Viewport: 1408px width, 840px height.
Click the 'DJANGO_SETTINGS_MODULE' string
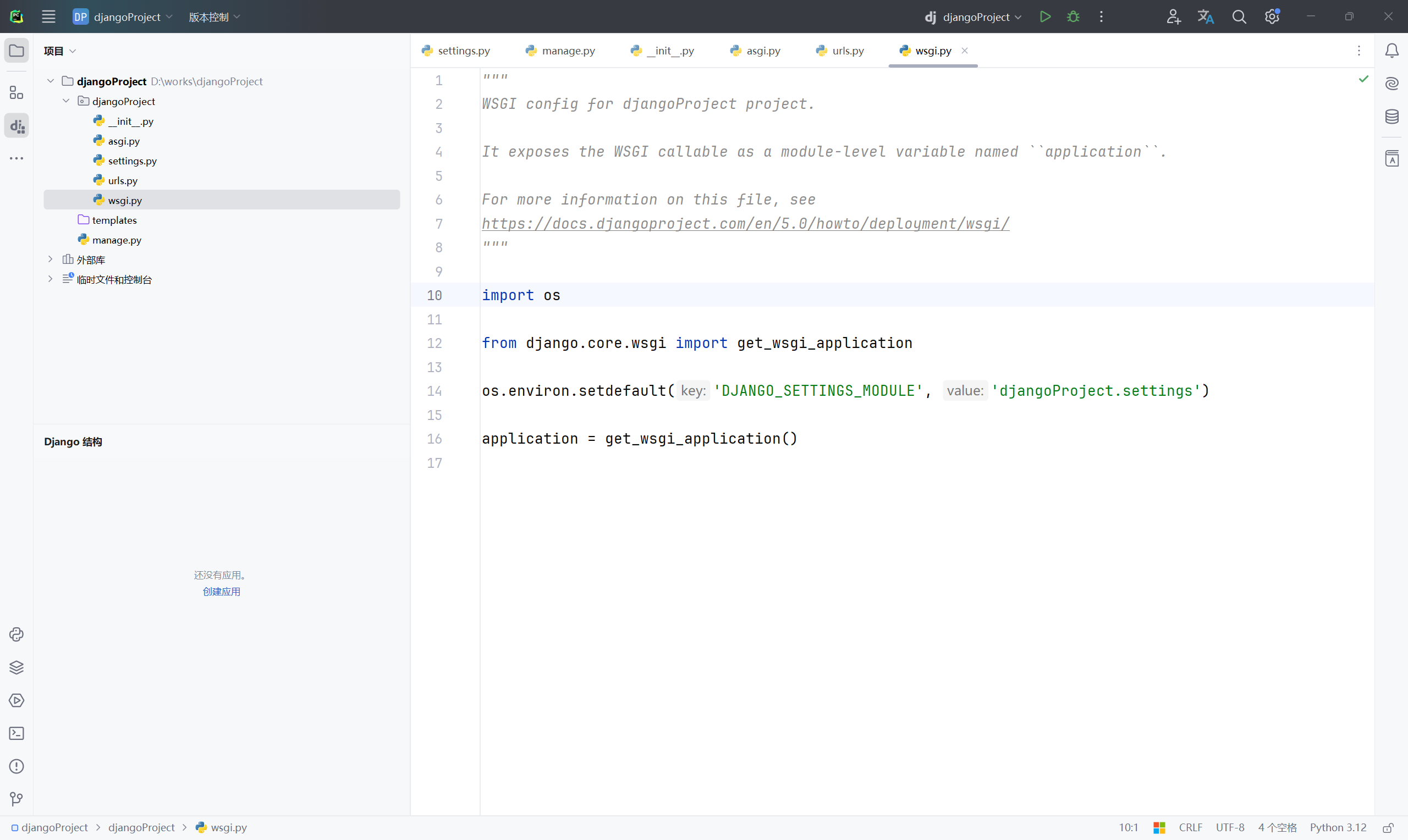817,390
